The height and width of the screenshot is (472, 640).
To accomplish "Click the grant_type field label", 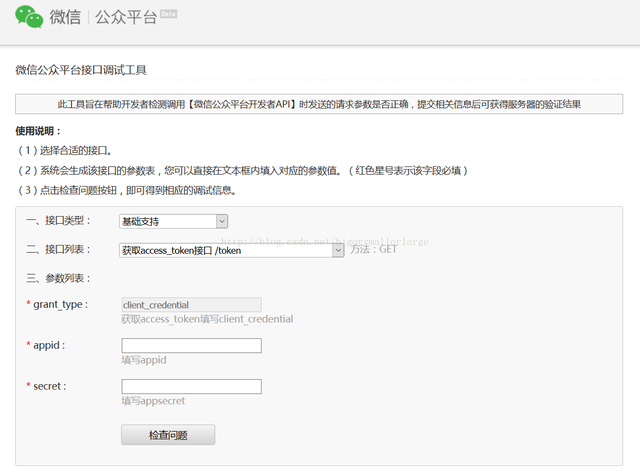I will click(x=59, y=304).
